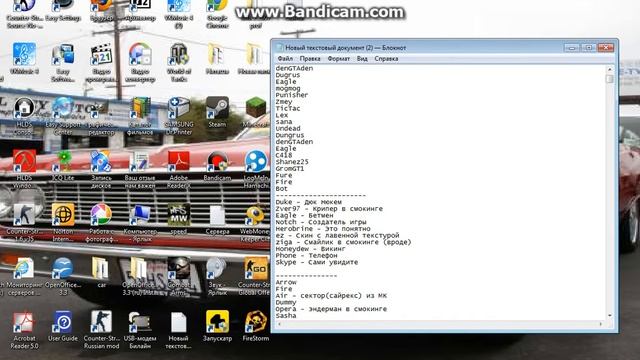Select the Видео конвертер desktop shortcut
This screenshot has width=640, height=360.
pos(140,62)
